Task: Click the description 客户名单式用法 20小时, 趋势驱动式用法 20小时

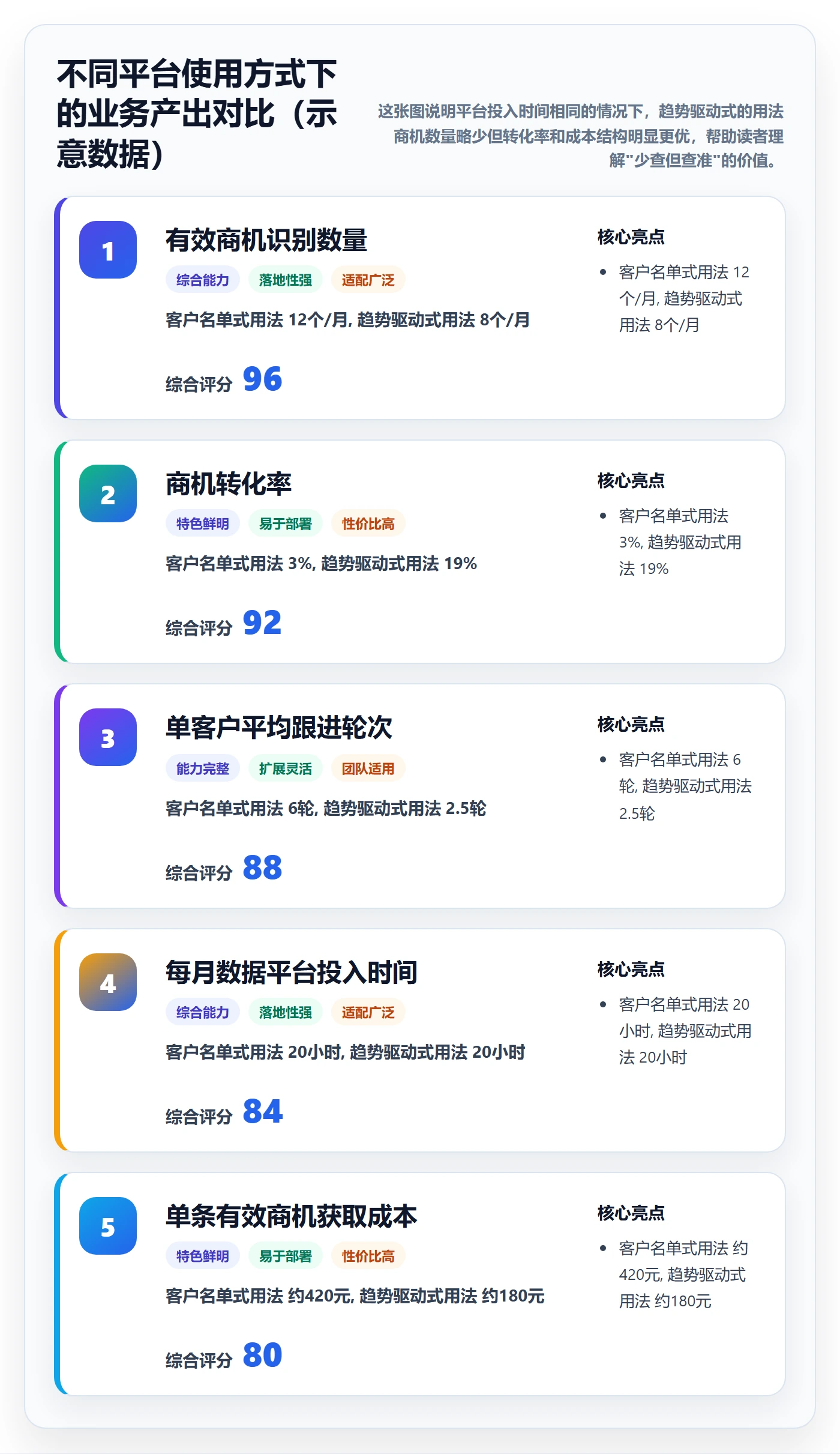Action: coord(345,1052)
